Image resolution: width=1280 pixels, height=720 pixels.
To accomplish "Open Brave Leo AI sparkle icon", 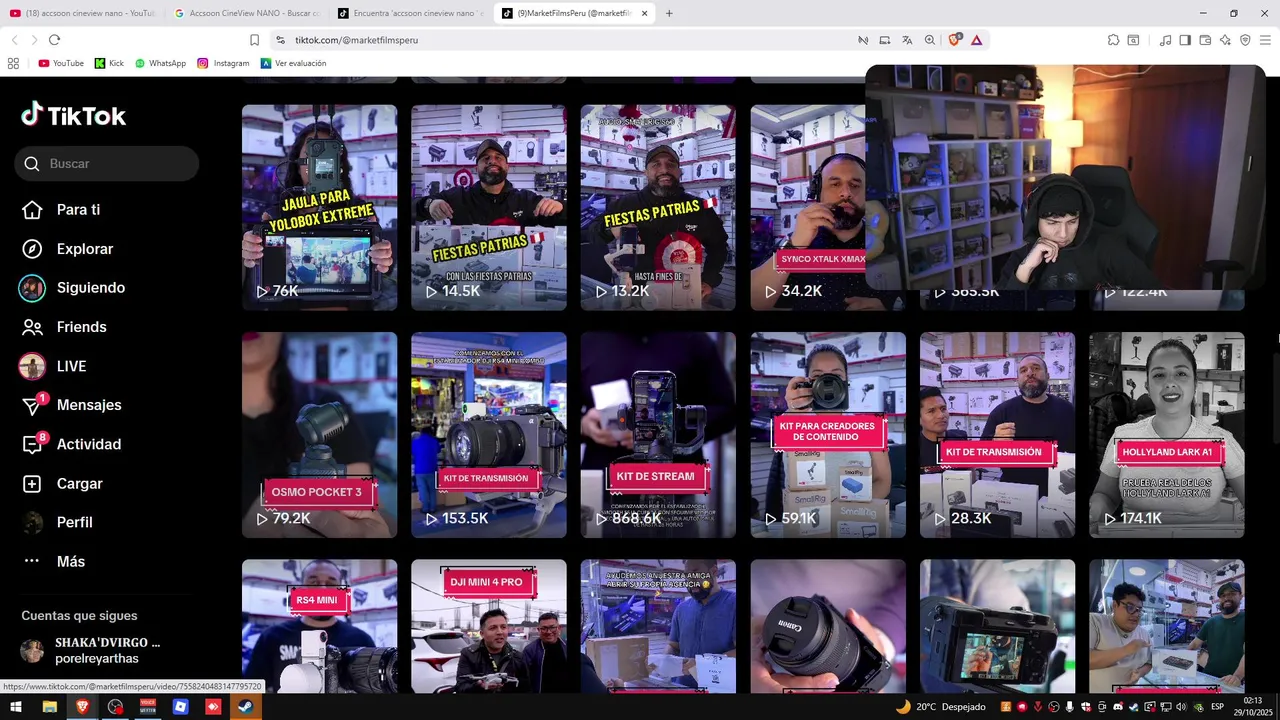I will (1225, 40).
